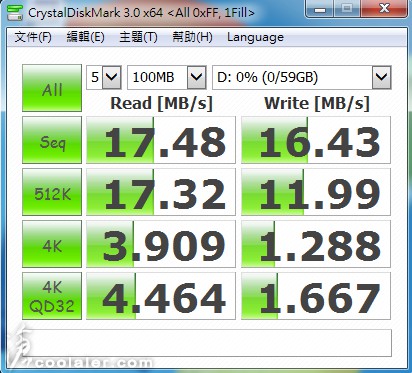The height and width of the screenshot is (373, 412).
Task: Start the 512K benchmark test
Action: 52,192
